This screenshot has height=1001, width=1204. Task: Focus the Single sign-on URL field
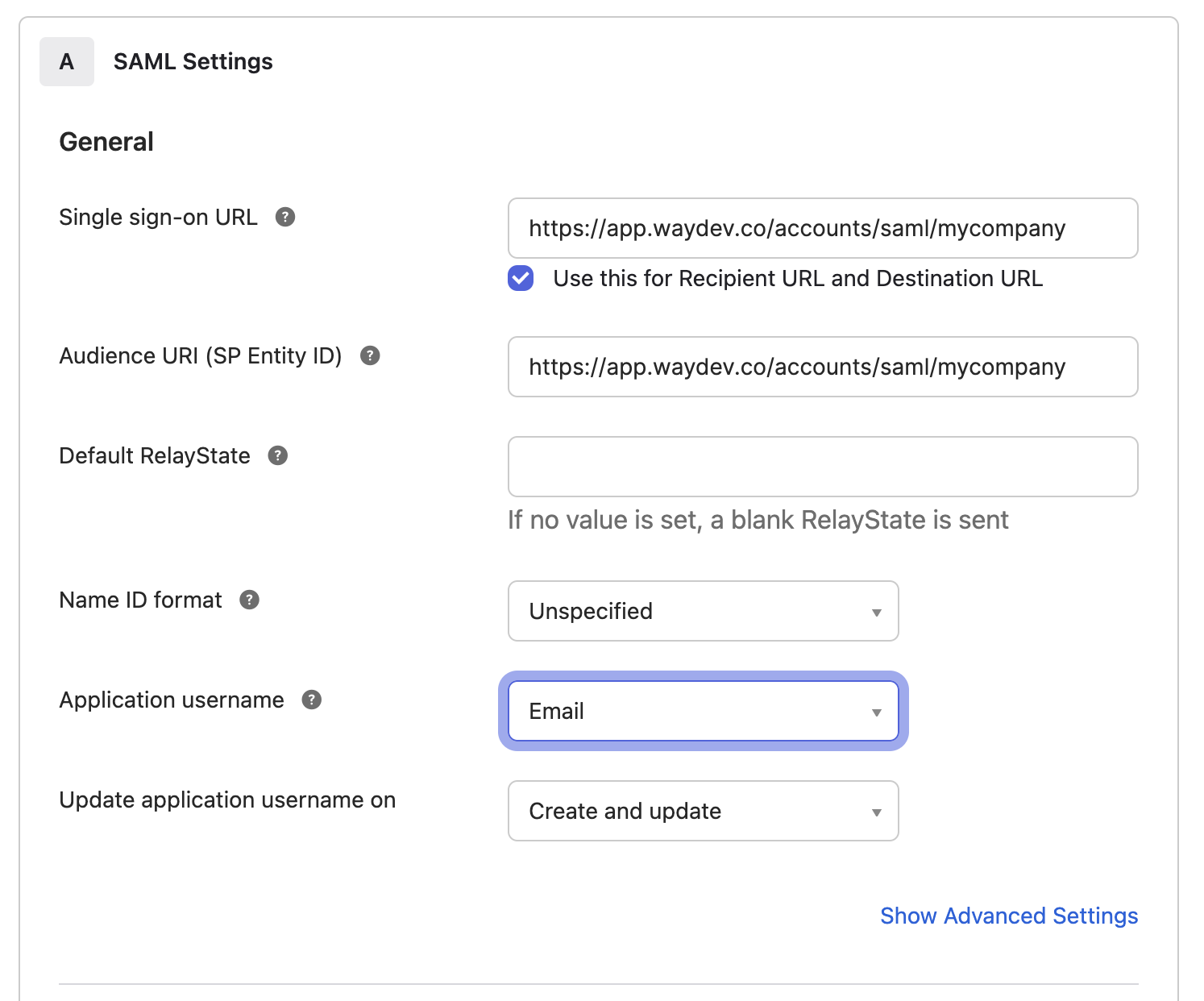click(x=822, y=228)
